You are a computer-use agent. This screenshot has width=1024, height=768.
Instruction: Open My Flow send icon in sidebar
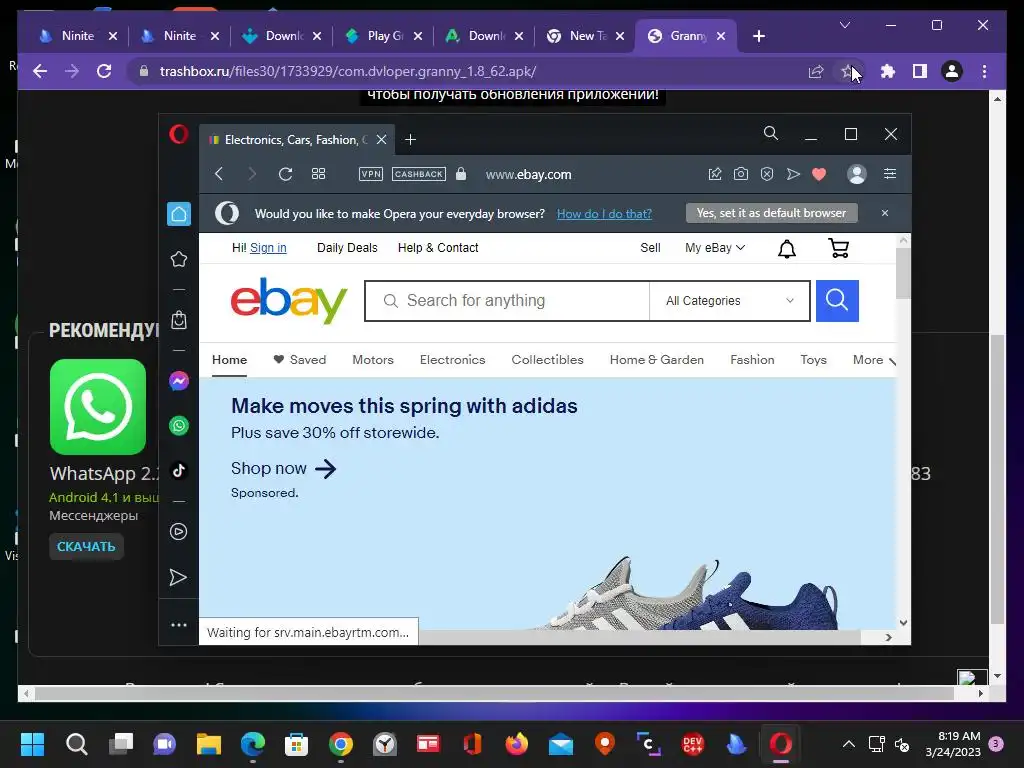tap(178, 577)
